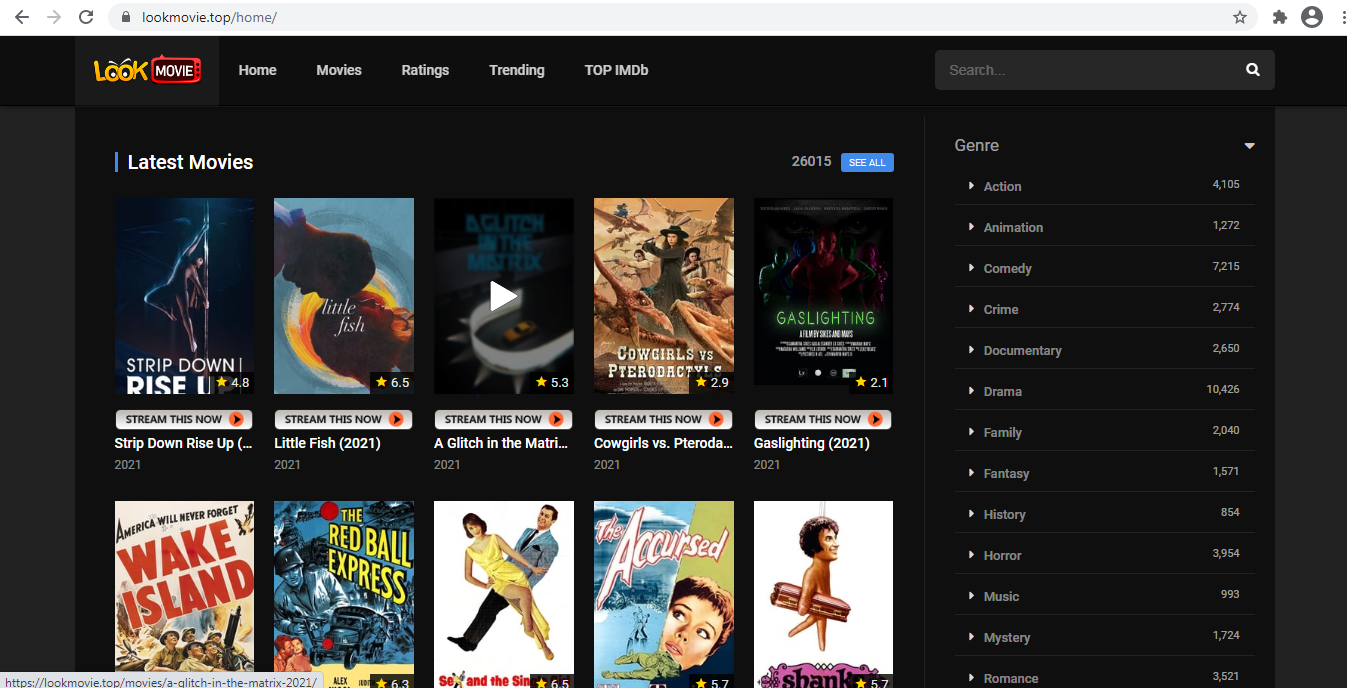Open the Cowgirls vs Pterodactyls poster
The image size is (1347, 688).
tap(664, 296)
